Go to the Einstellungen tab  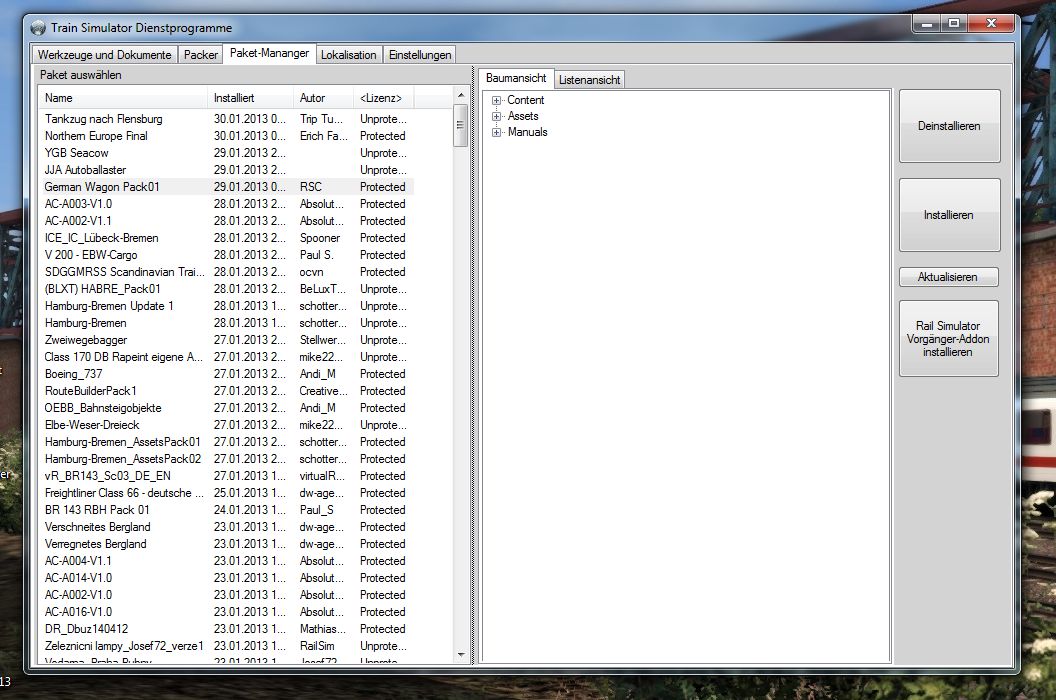pos(420,55)
